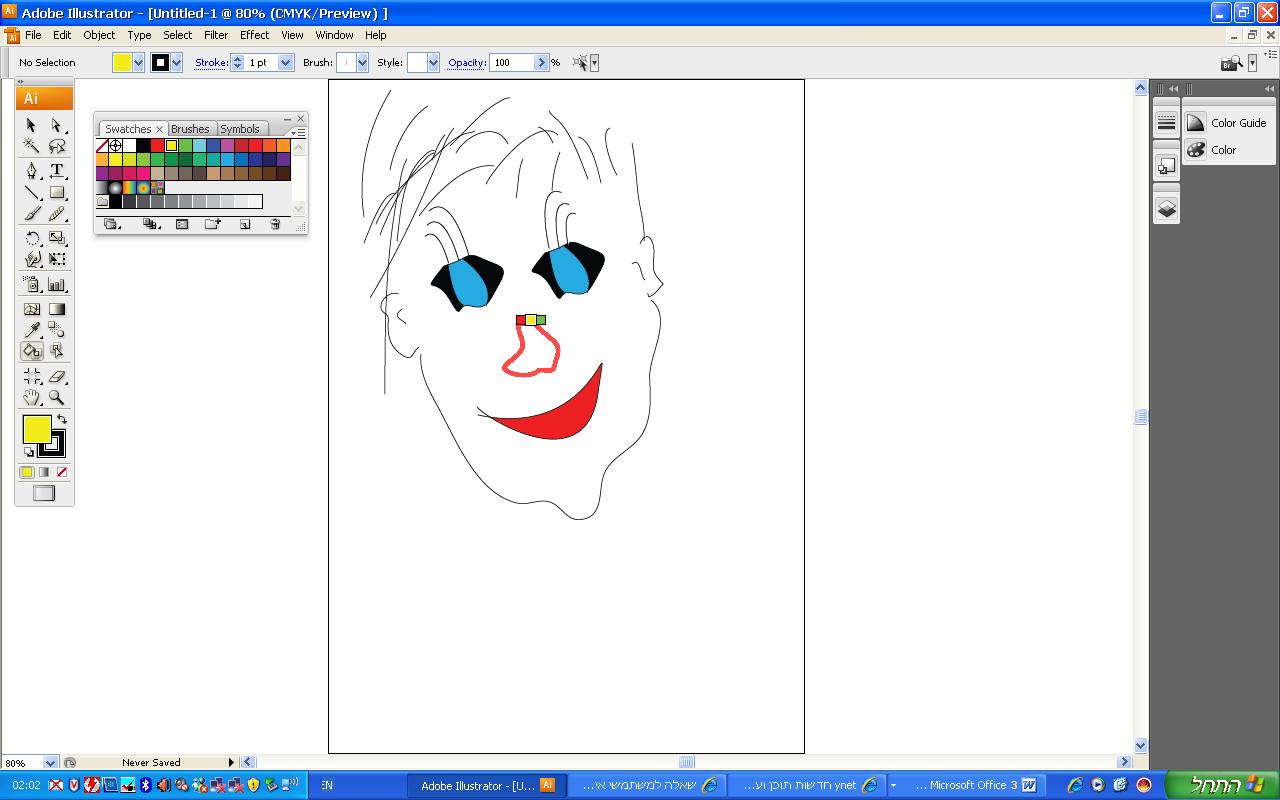Switch to the Symbols tab
The image size is (1280, 800).
coord(240,129)
